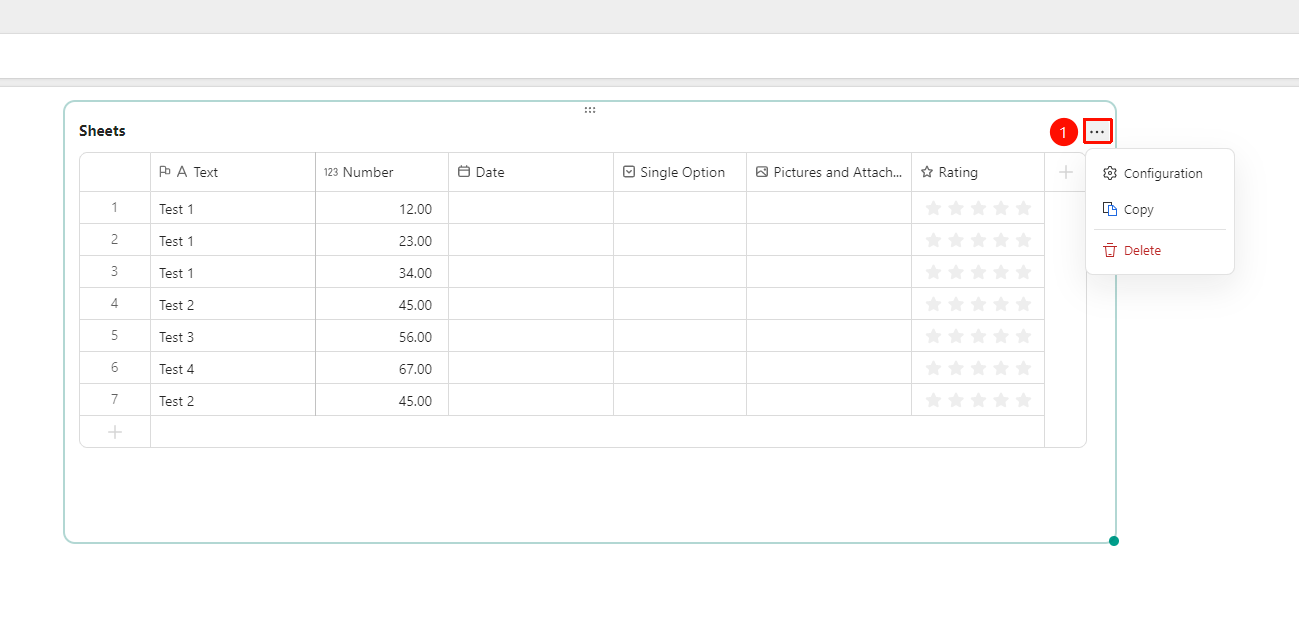Select the Pictures and Attachments column header
This screenshot has height=637, width=1299.
coord(829,172)
